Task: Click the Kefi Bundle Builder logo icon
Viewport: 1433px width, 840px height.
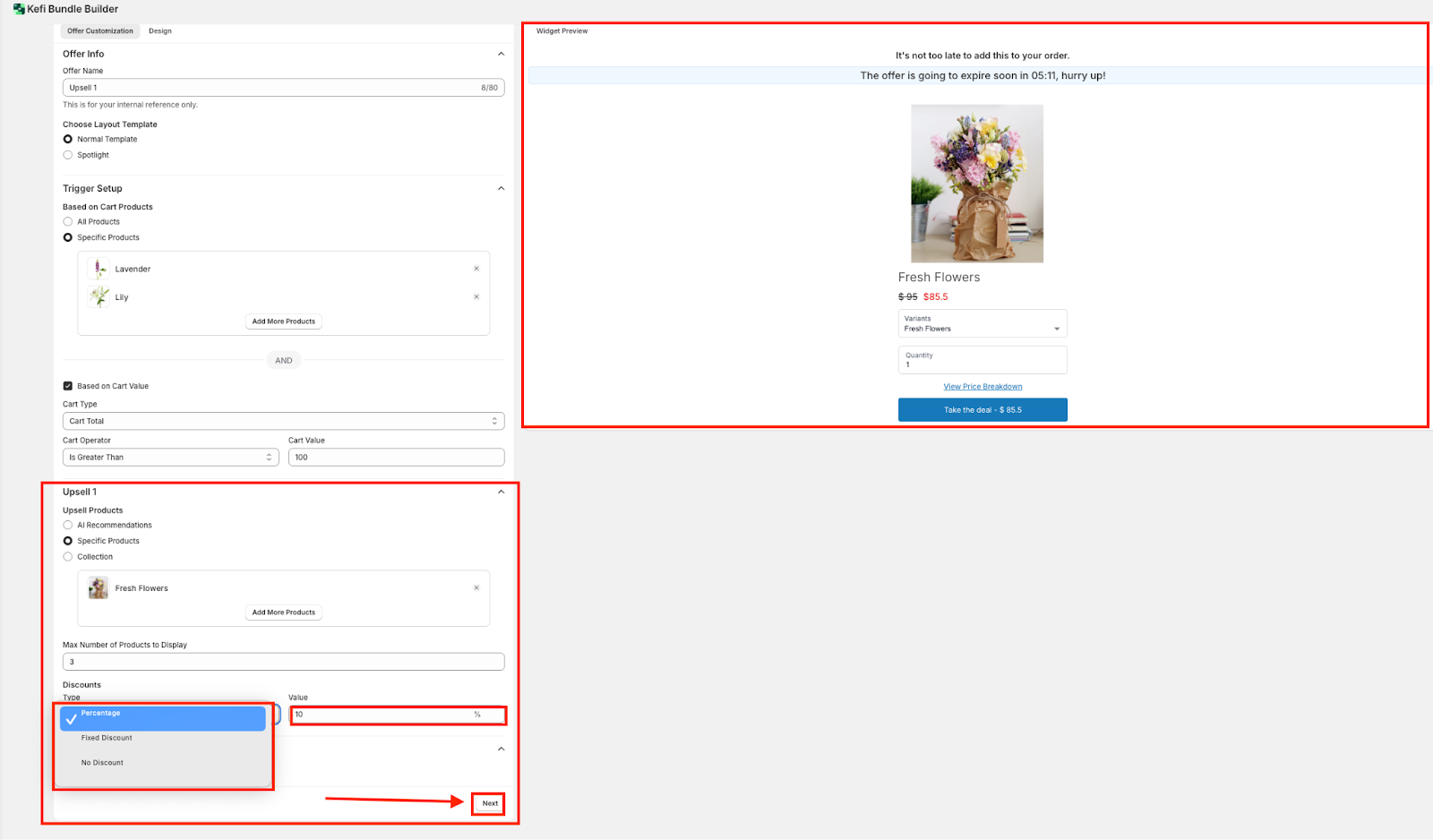Action: pos(19,9)
